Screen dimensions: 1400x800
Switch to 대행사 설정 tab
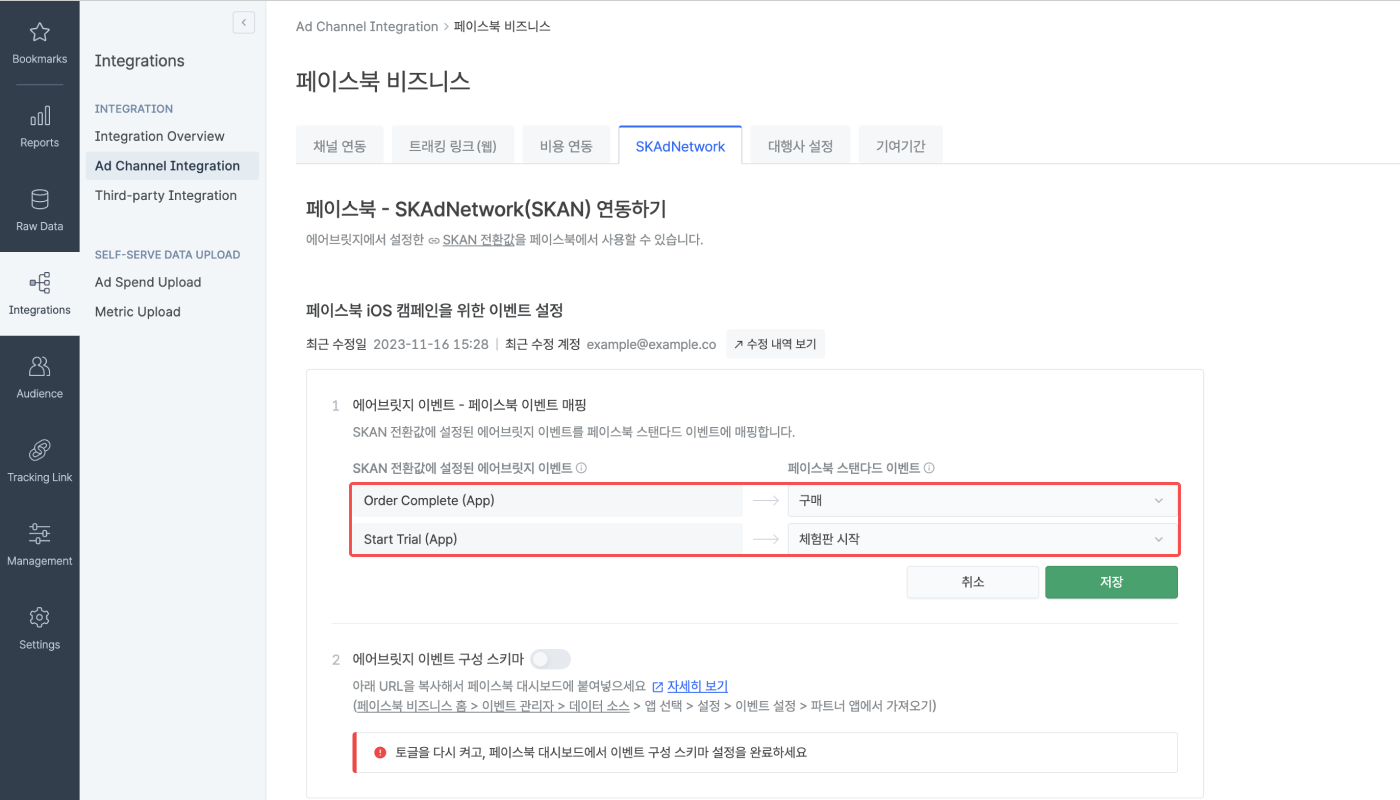pyautogui.click(x=800, y=146)
